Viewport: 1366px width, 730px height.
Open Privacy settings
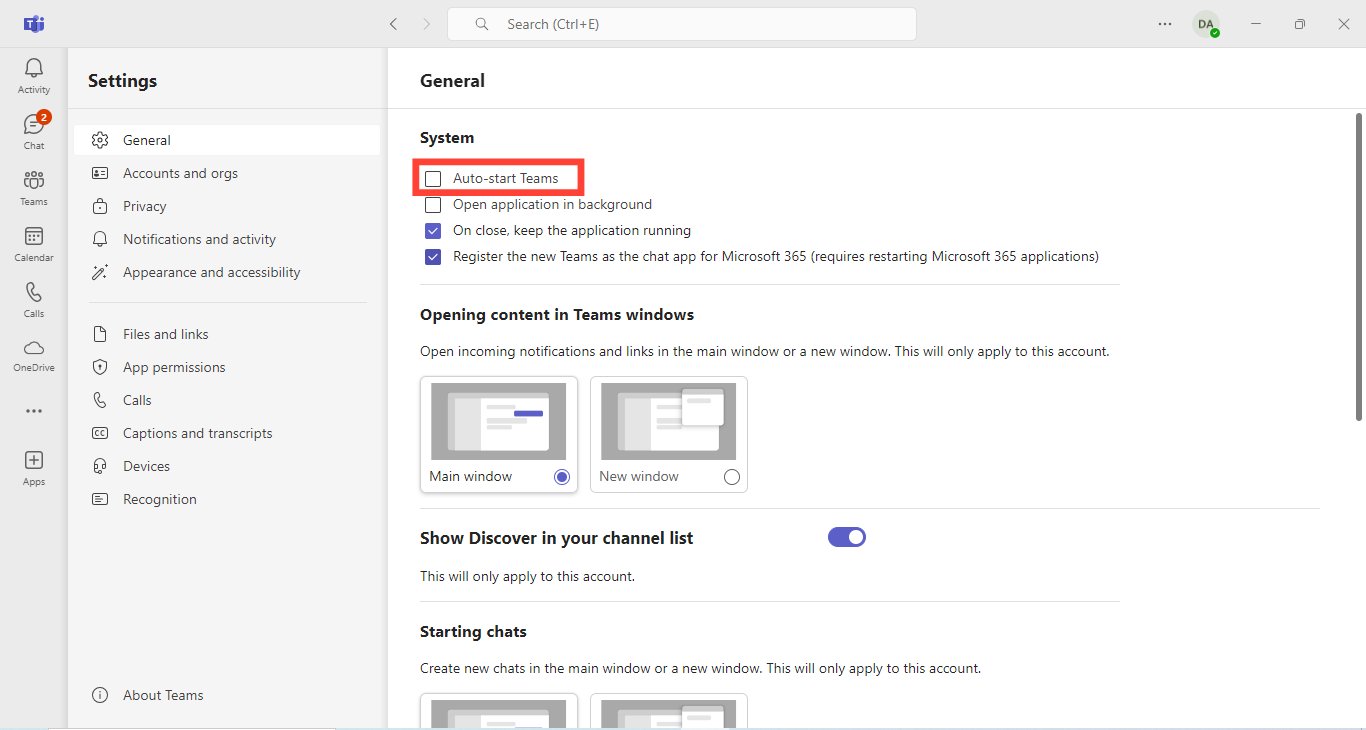click(227, 206)
